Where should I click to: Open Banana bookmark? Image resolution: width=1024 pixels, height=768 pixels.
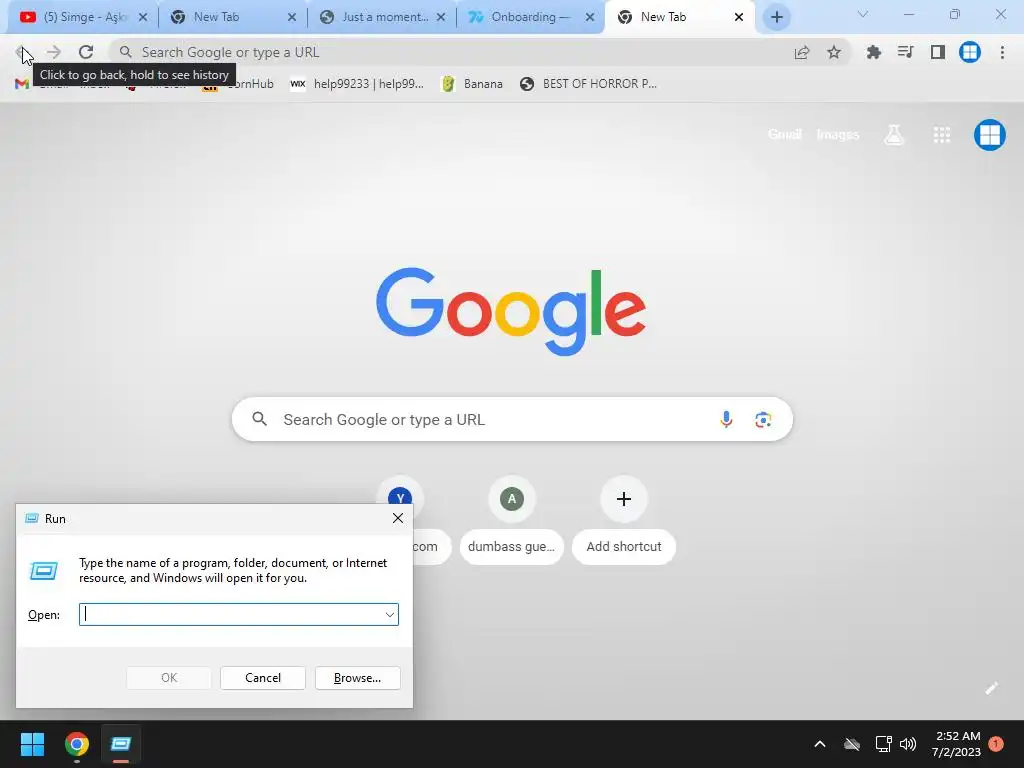(x=472, y=84)
